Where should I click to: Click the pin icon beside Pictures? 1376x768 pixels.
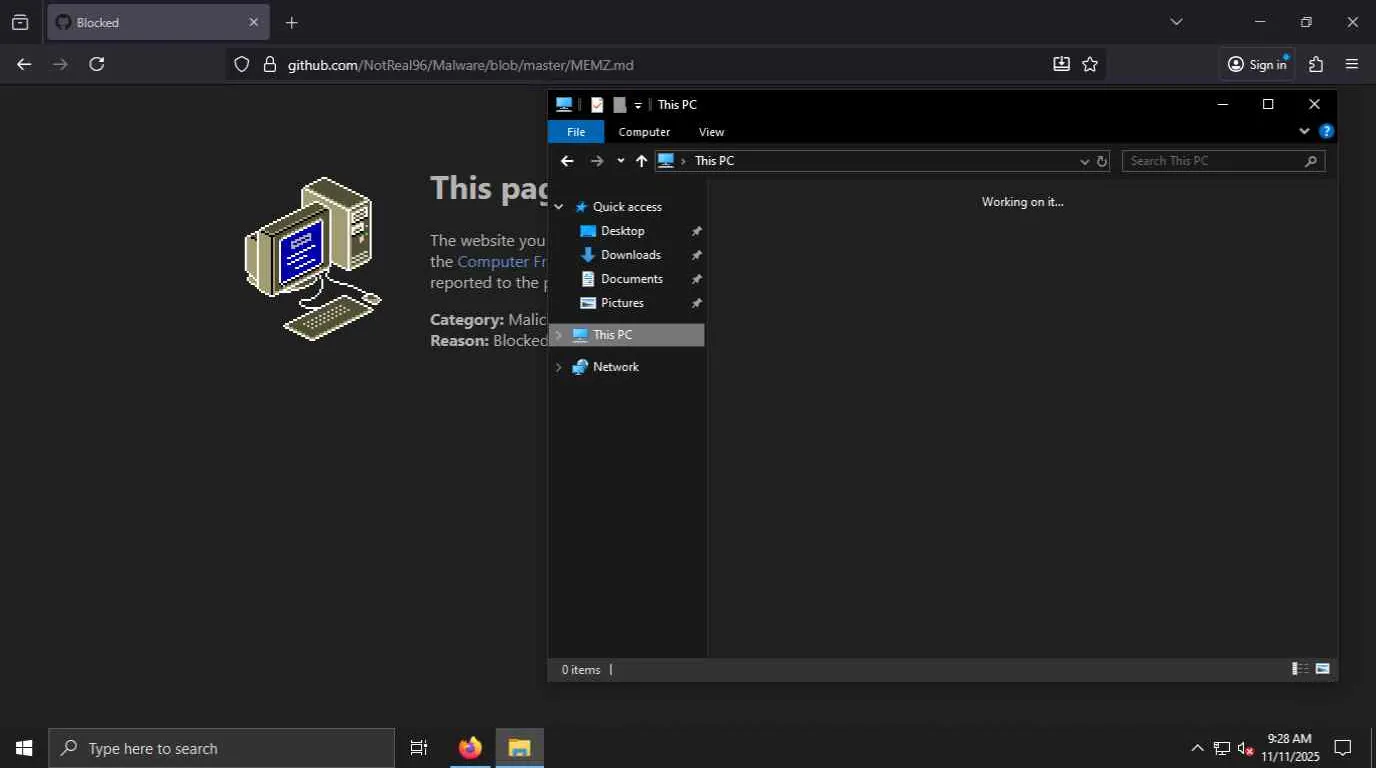[x=697, y=303]
